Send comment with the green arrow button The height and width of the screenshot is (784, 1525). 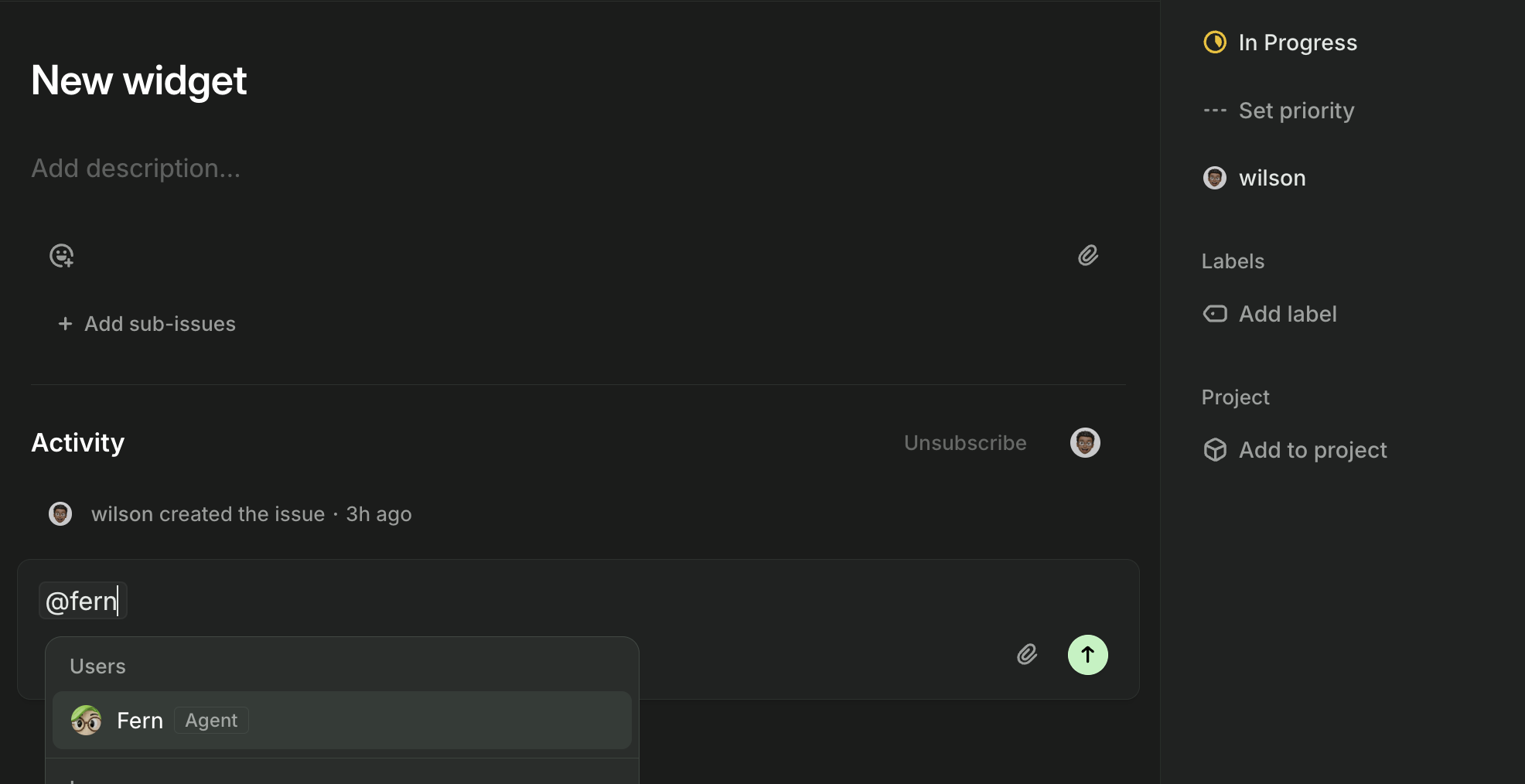(1087, 655)
